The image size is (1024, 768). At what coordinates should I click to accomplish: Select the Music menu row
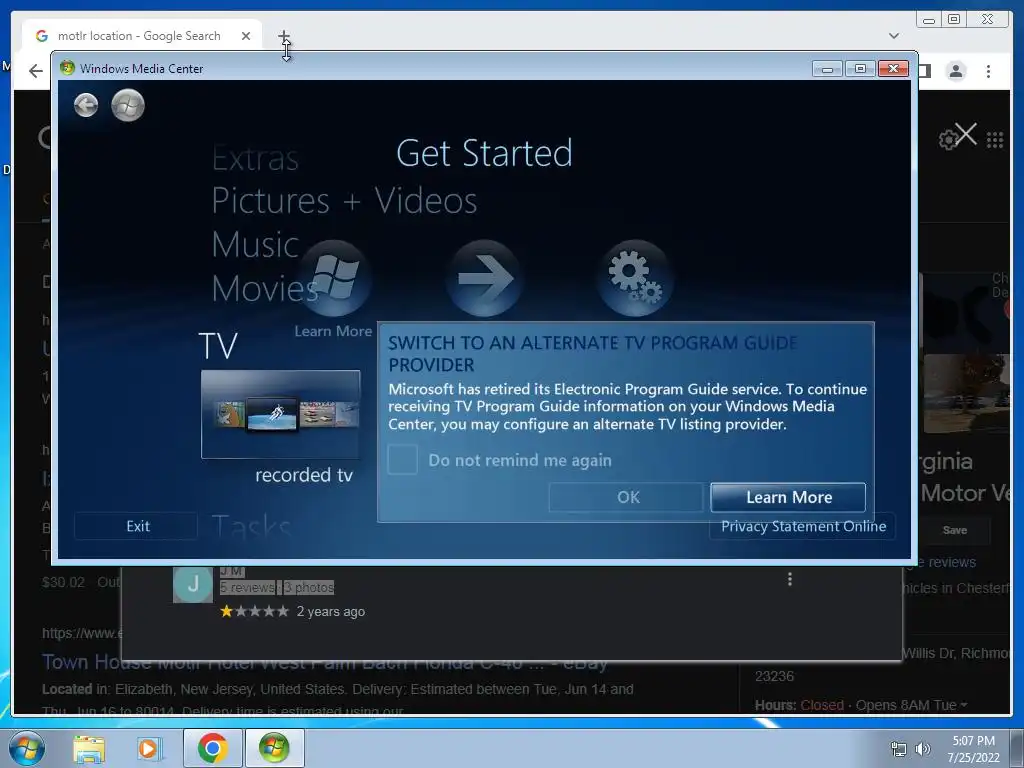pyautogui.click(x=255, y=245)
